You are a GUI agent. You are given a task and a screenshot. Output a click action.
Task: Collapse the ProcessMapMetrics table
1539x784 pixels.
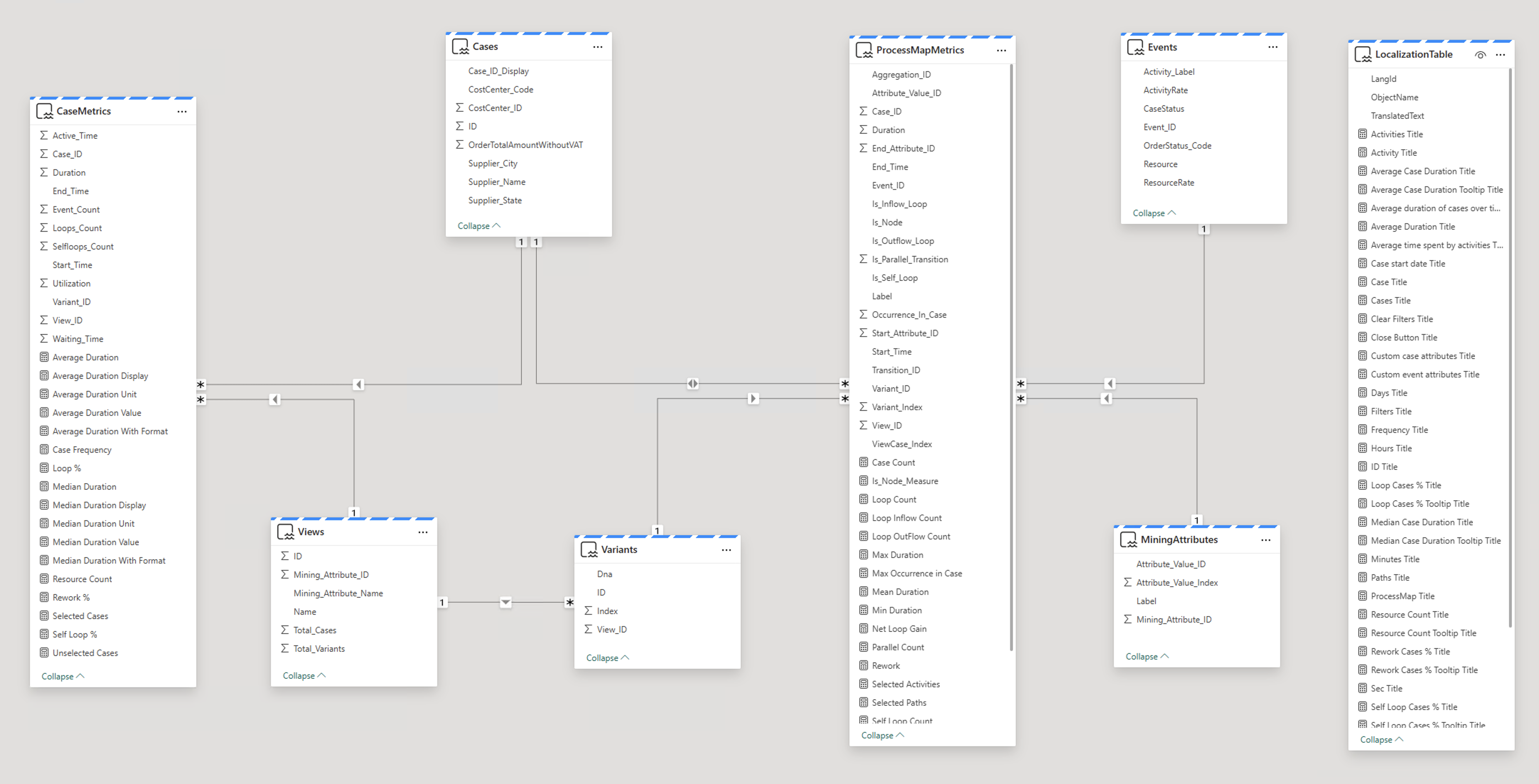click(883, 736)
